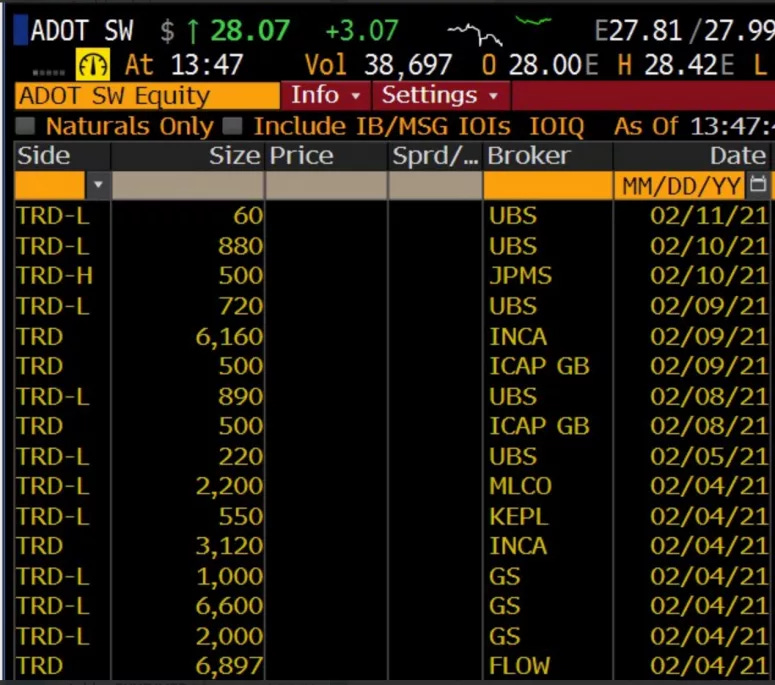Click the yellow gauge icon beside the time

point(93,65)
